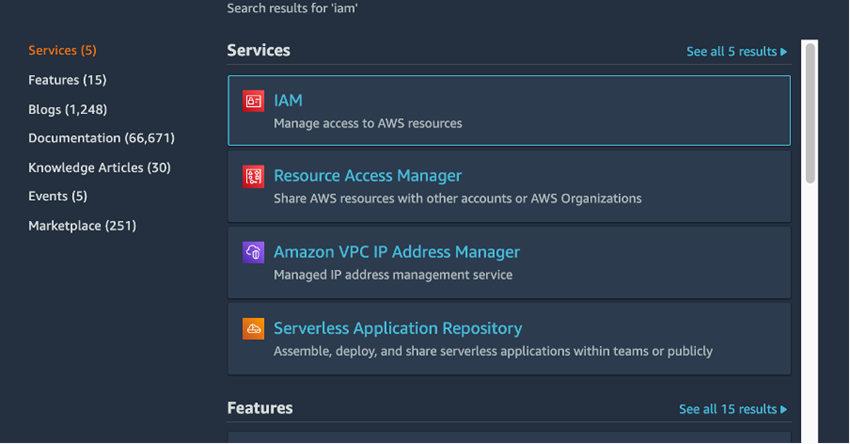The image size is (850, 444).
Task: Expand See all 15 results for Features
Action: (x=732, y=409)
